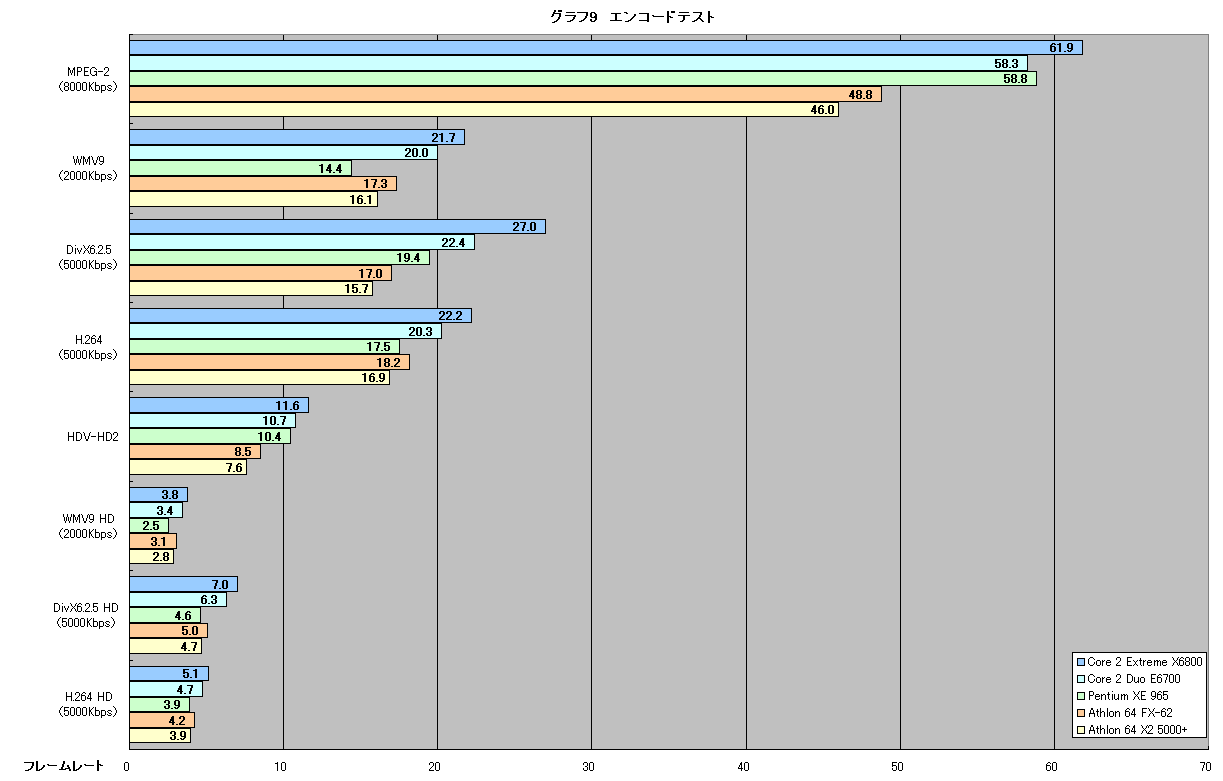Screen dimensions: 1223x781
Task: Click the 21.7 WMV9 bar
Action: [x=297, y=137]
